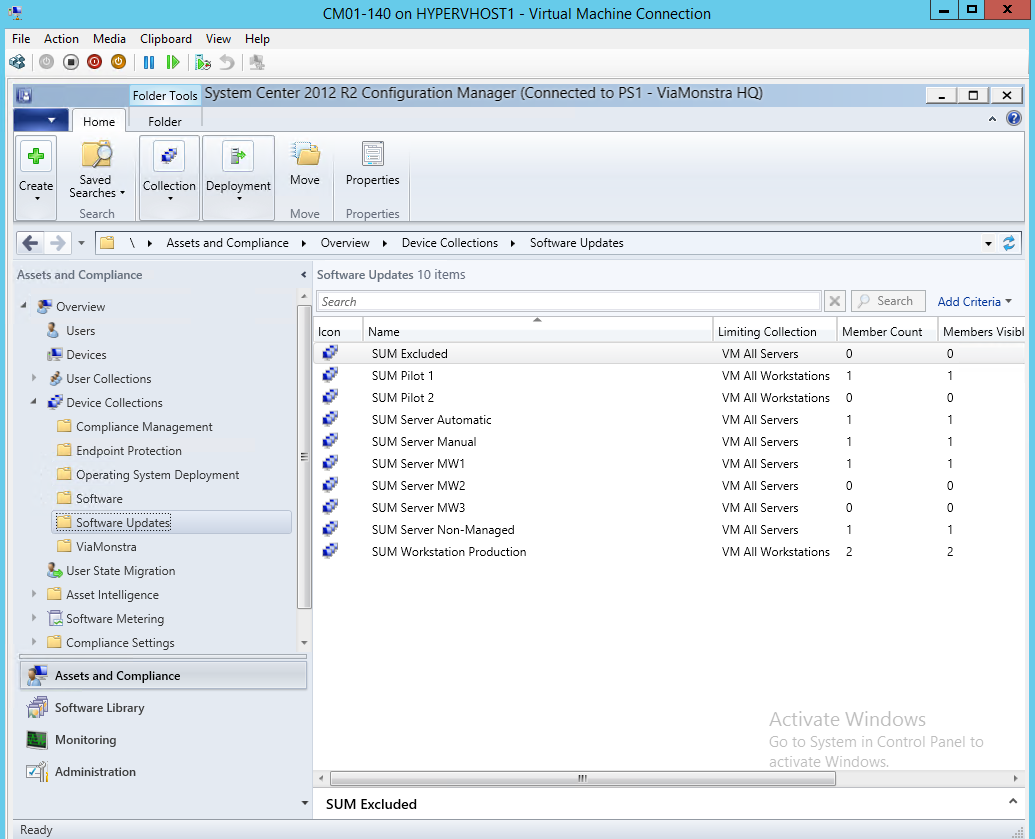Open the Clipboard menu
Image resolution: width=1035 pixels, height=839 pixels.
(x=165, y=39)
